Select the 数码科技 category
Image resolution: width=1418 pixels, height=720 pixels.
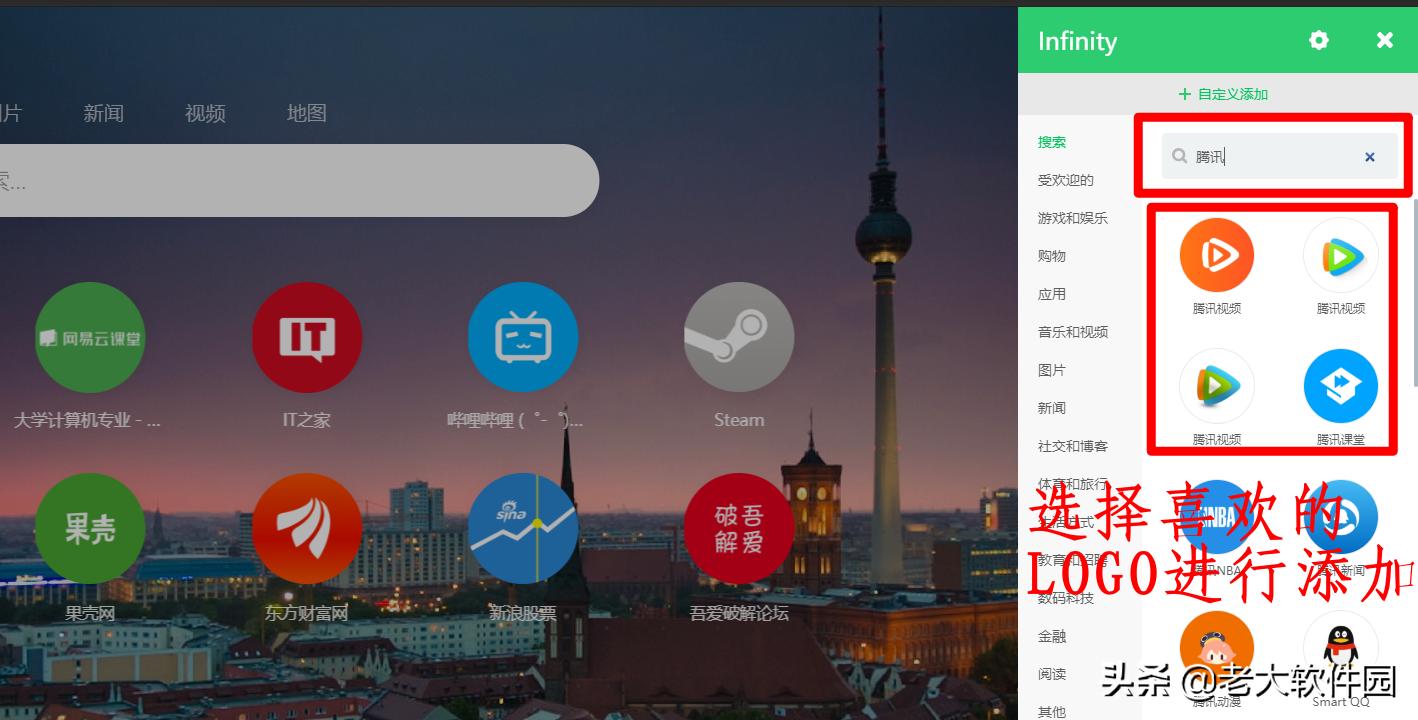(1066, 598)
